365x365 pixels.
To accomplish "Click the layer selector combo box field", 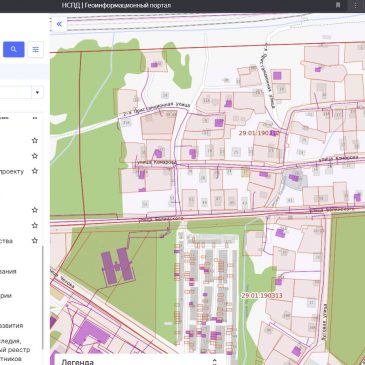I will coord(21,92).
